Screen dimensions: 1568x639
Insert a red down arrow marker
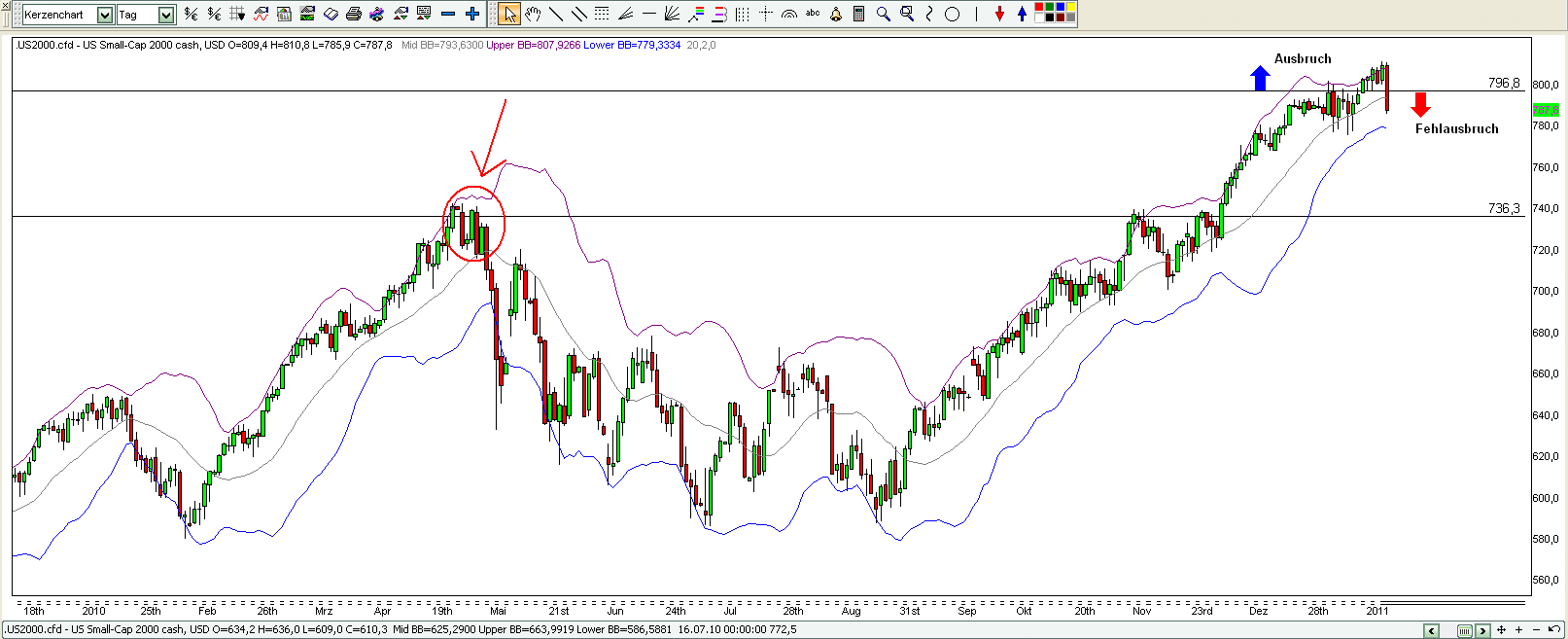coord(999,14)
